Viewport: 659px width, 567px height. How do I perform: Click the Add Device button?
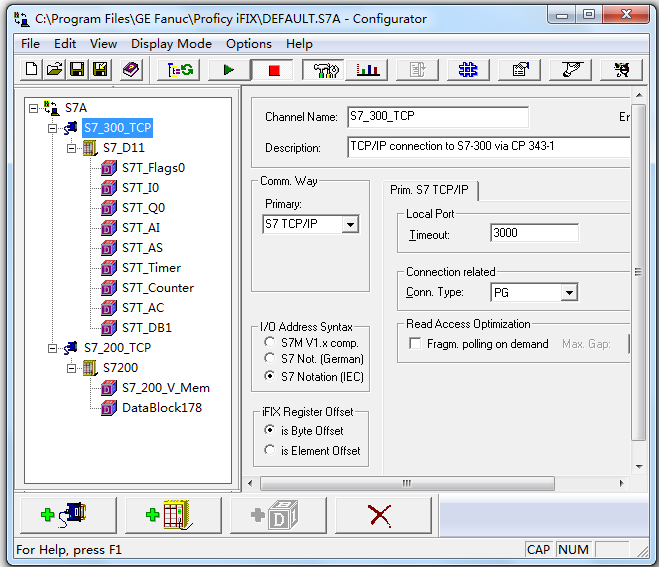(173, 515)
